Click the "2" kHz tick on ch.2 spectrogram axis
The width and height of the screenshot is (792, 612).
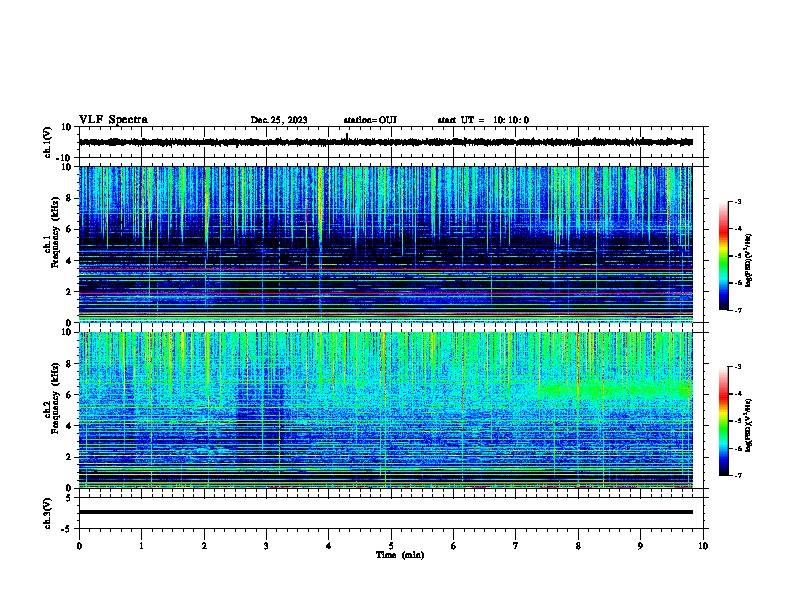pos(69,457)
